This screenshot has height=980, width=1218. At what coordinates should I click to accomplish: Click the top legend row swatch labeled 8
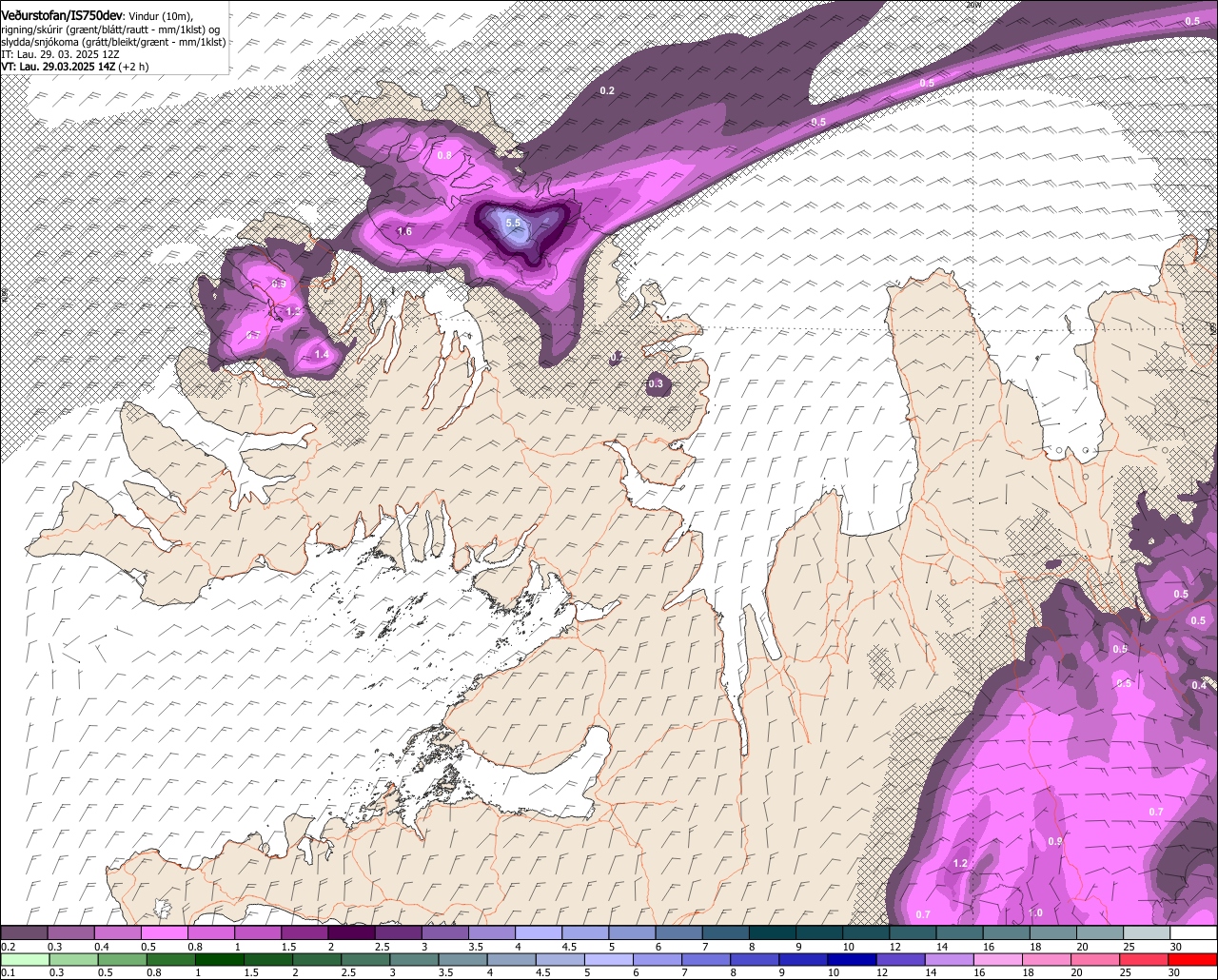[774, 932]
